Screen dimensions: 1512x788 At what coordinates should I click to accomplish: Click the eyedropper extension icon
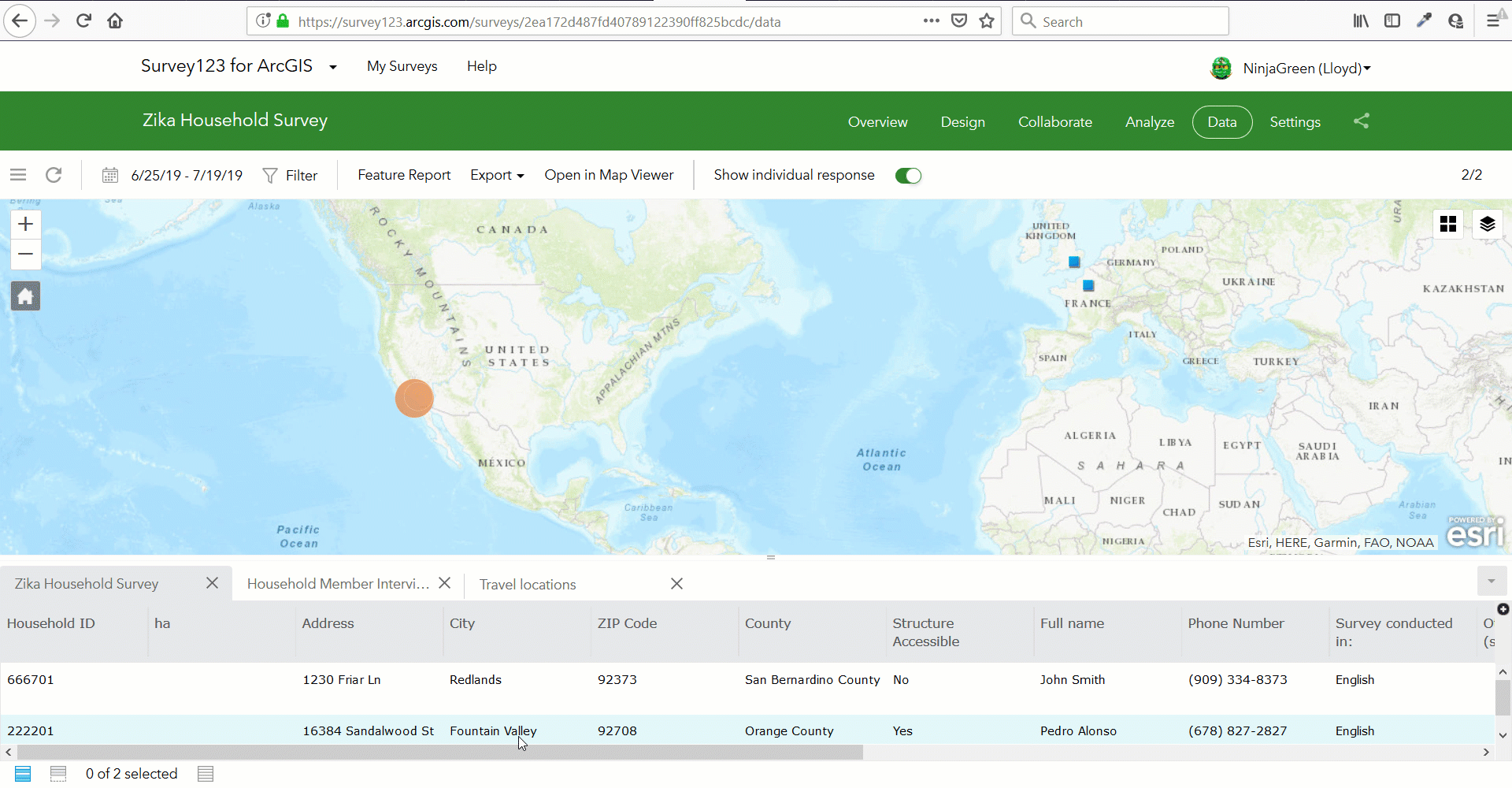point(1424,21)
